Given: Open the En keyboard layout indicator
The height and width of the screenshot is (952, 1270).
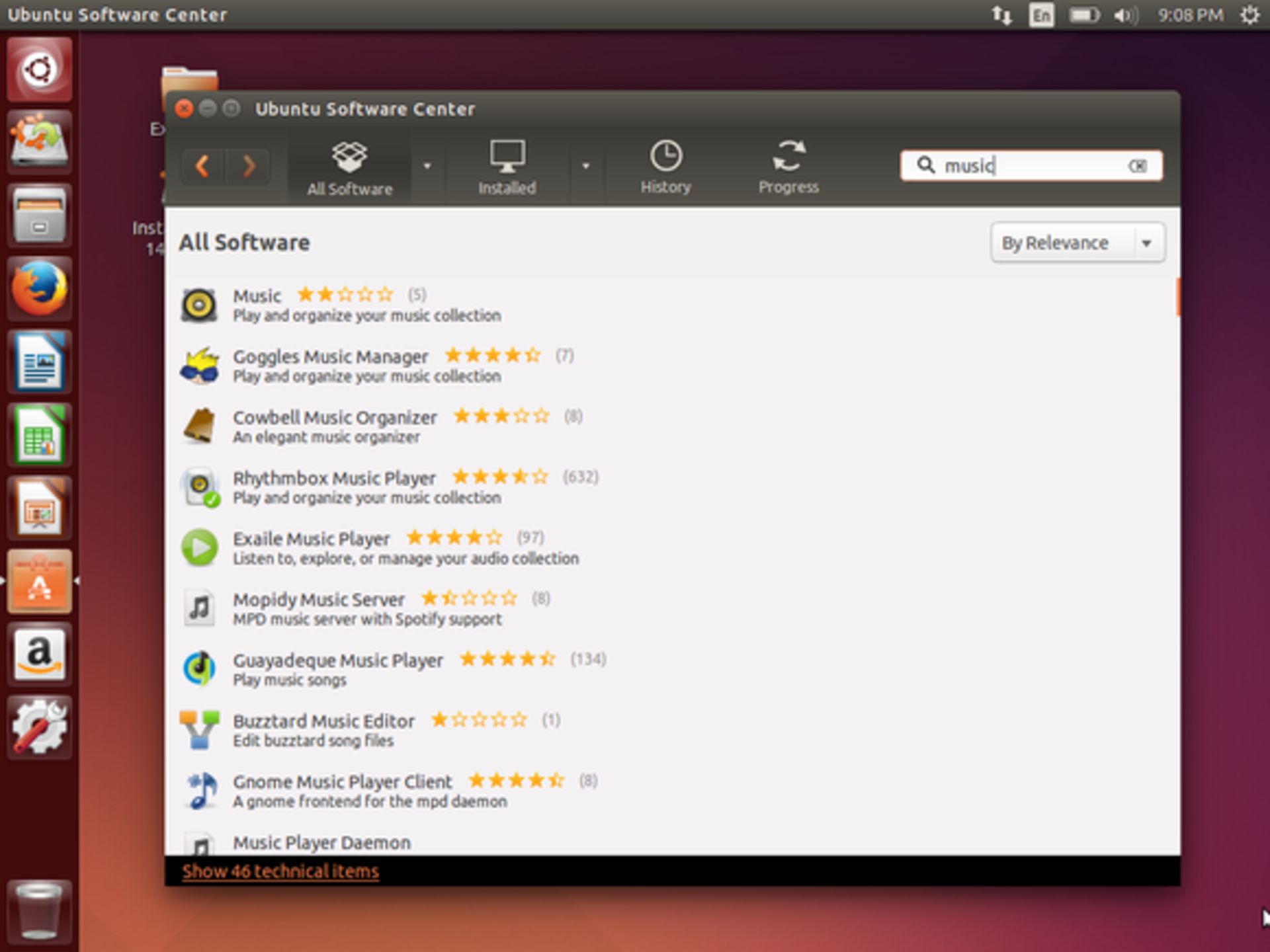Looking at the screenshot, I should pyautogui.click(x=1041, y=15).
